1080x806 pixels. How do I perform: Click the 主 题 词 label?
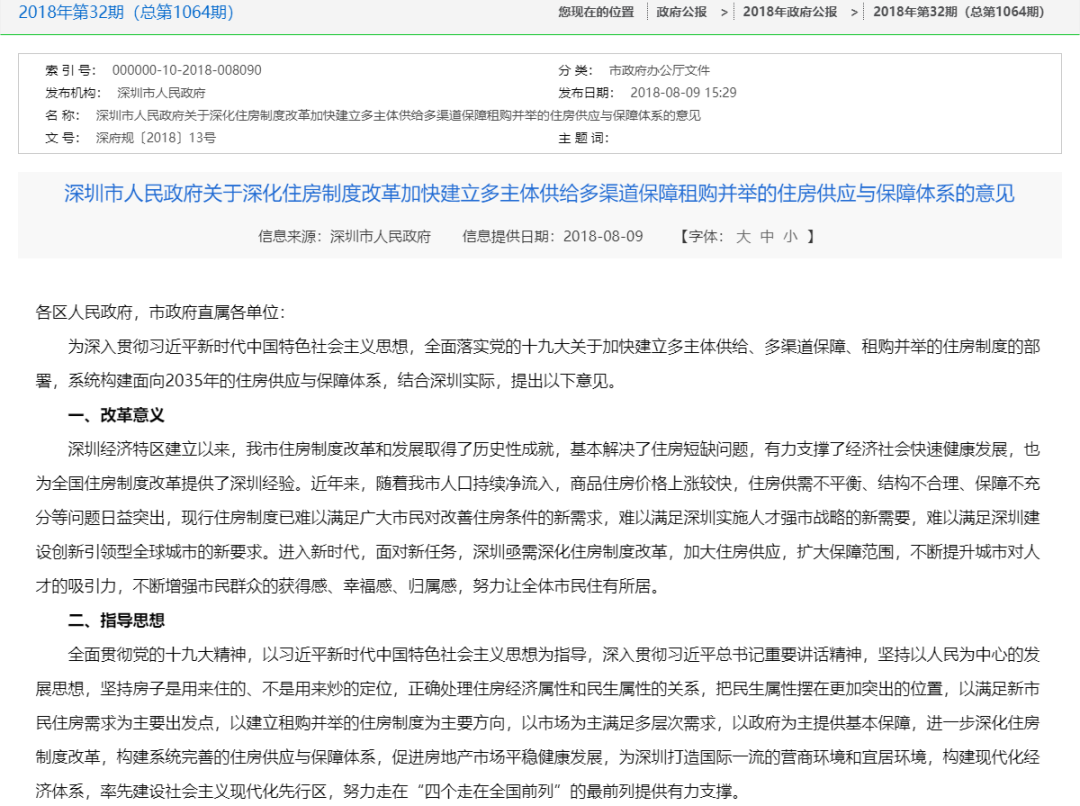(x=583, y=138)
